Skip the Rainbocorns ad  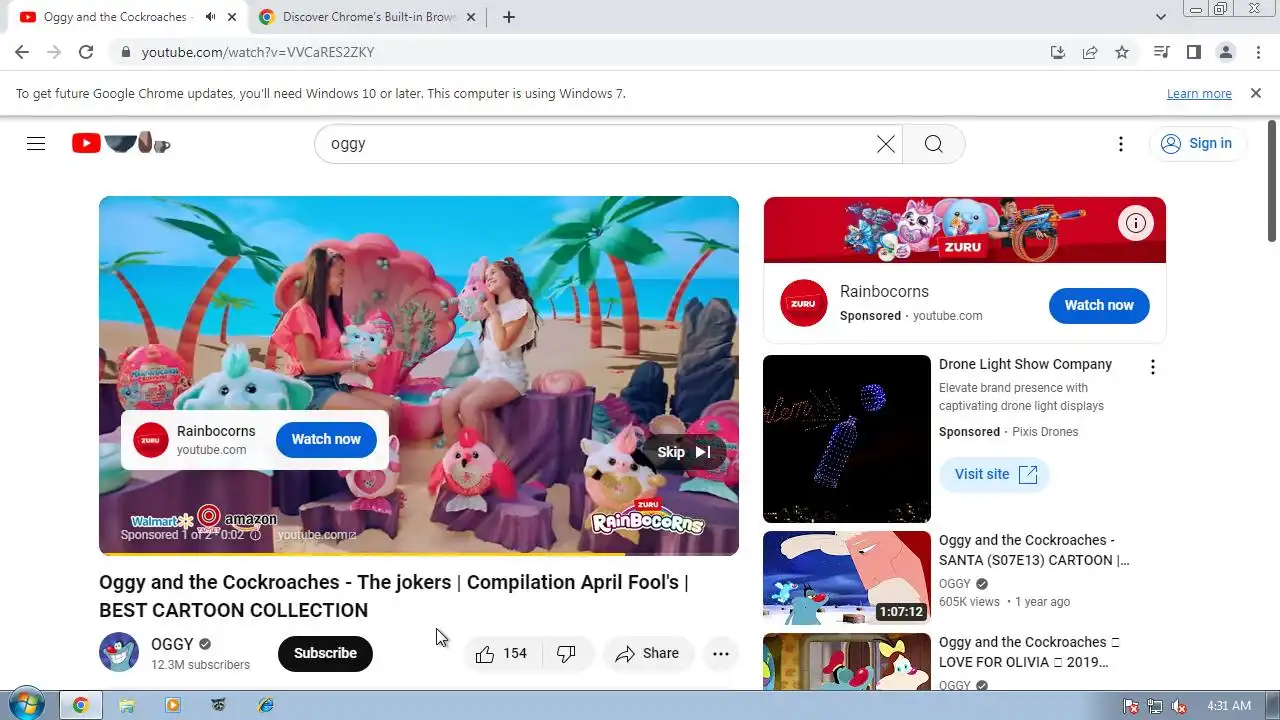tap(684, 452)
